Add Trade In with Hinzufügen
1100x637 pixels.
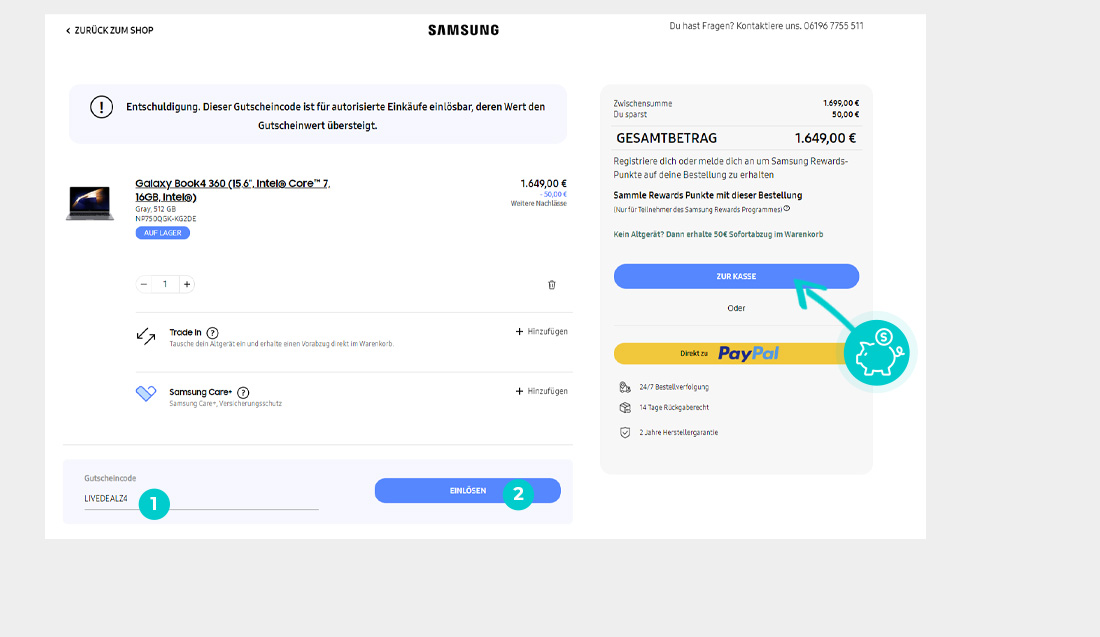542,331
